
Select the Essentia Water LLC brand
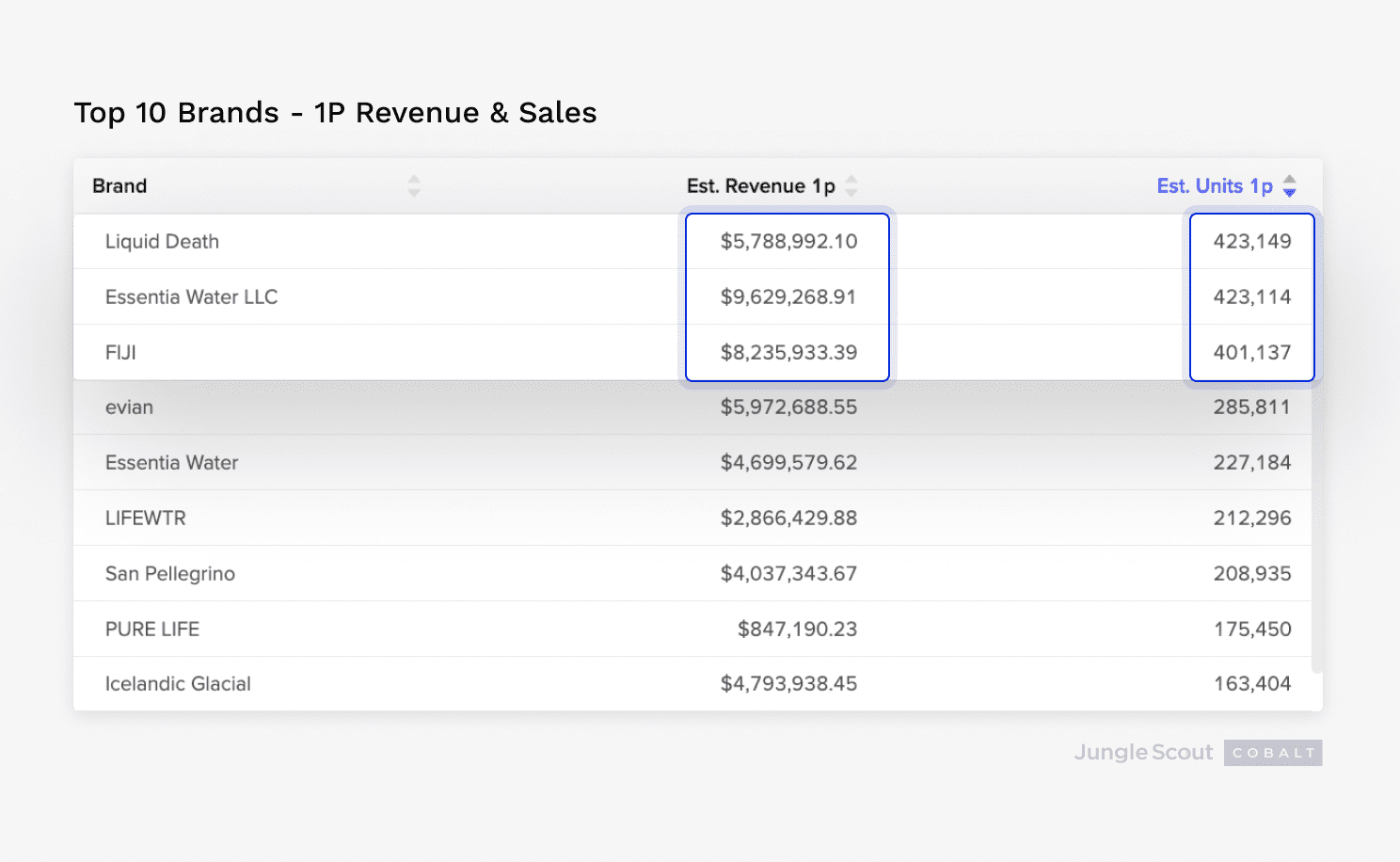[x=192, y=297]
